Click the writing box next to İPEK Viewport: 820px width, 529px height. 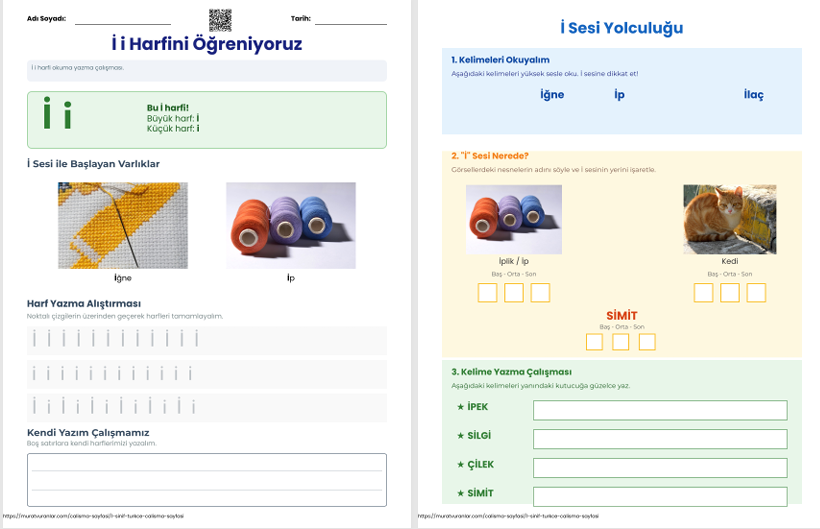click(x=660, y=410)
